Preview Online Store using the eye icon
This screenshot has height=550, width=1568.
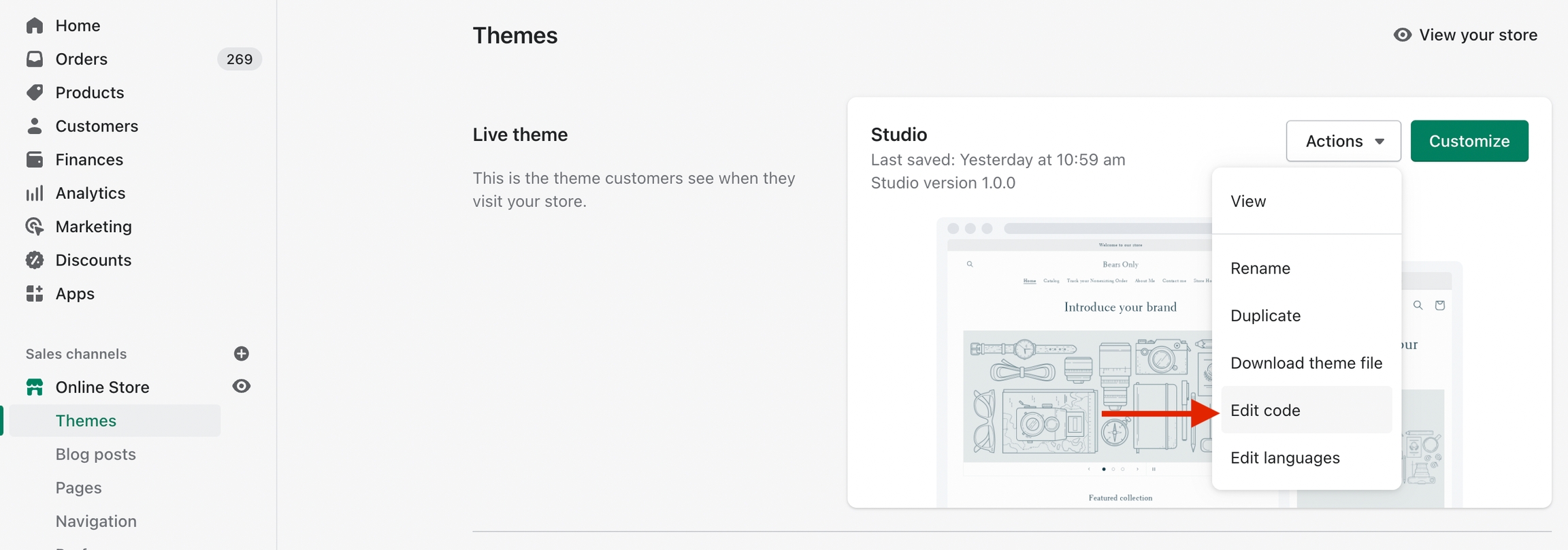pyautogui.click(x=241, y=387)
